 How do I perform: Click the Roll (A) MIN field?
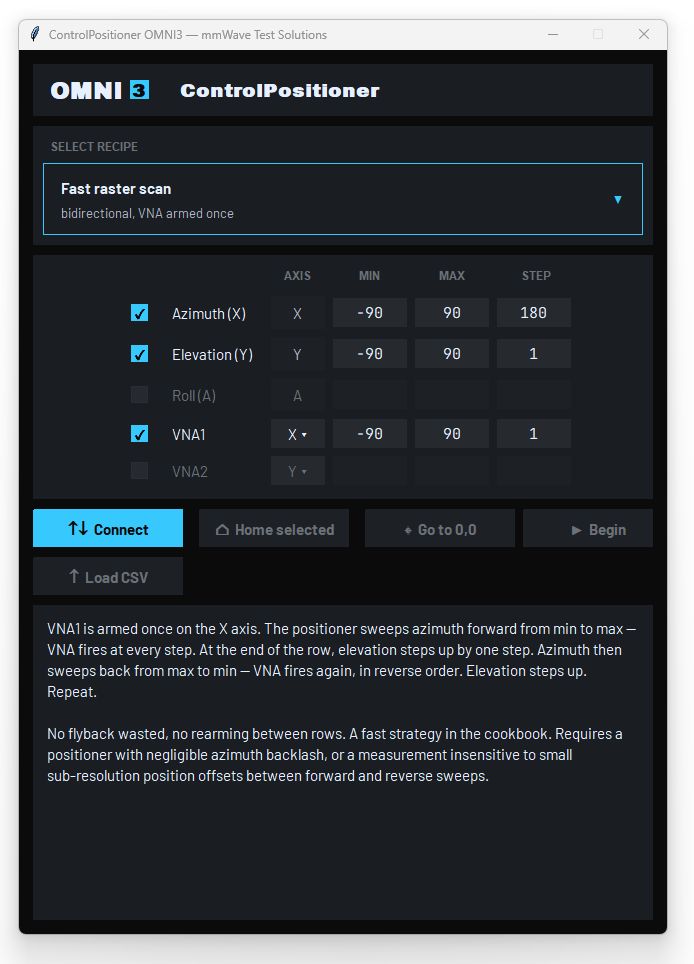coord(369,395)
